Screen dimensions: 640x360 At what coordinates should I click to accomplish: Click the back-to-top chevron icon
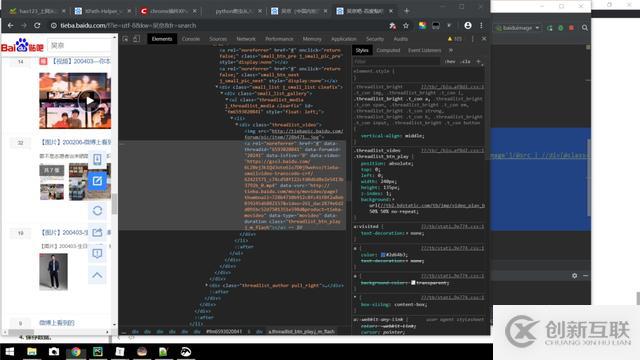coord(97,275)
